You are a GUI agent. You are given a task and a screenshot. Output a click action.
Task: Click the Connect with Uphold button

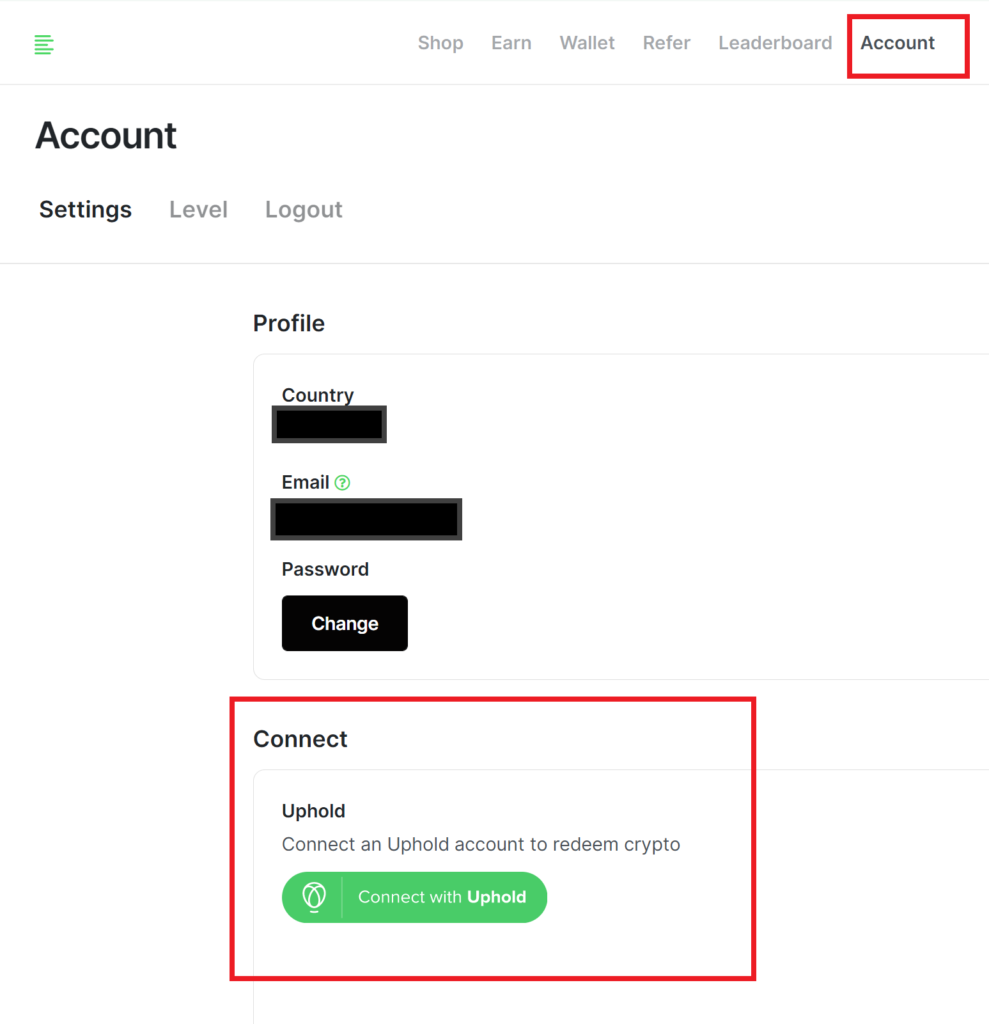pos(441,897)
